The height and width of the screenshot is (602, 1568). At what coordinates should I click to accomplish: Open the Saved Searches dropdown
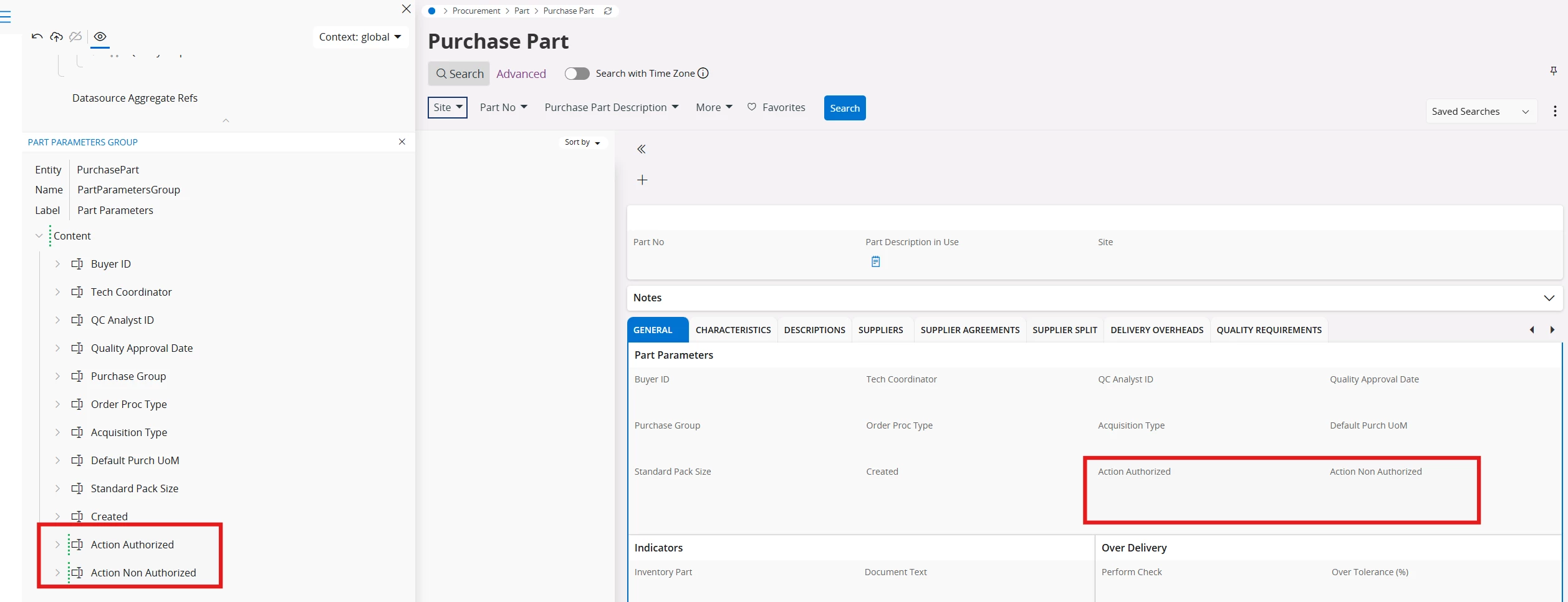(x=1479, y=112)
